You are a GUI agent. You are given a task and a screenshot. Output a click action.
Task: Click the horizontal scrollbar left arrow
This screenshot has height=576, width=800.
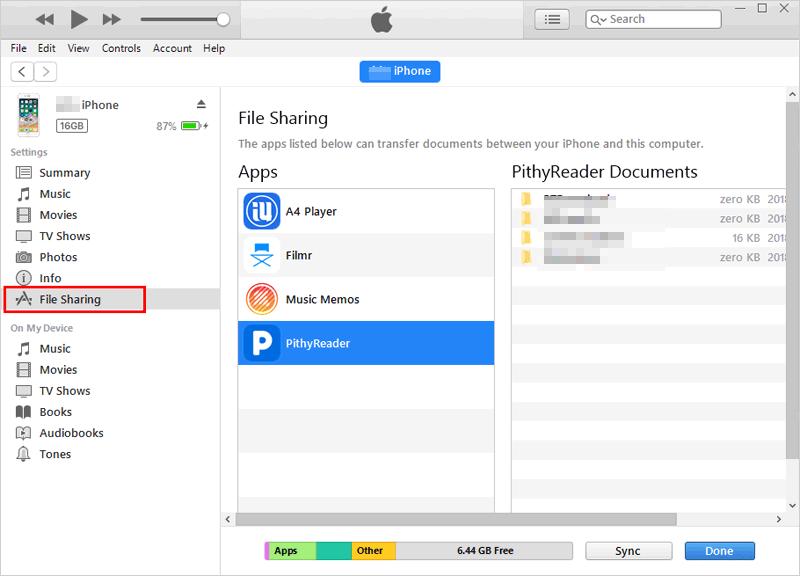(228, 519)
